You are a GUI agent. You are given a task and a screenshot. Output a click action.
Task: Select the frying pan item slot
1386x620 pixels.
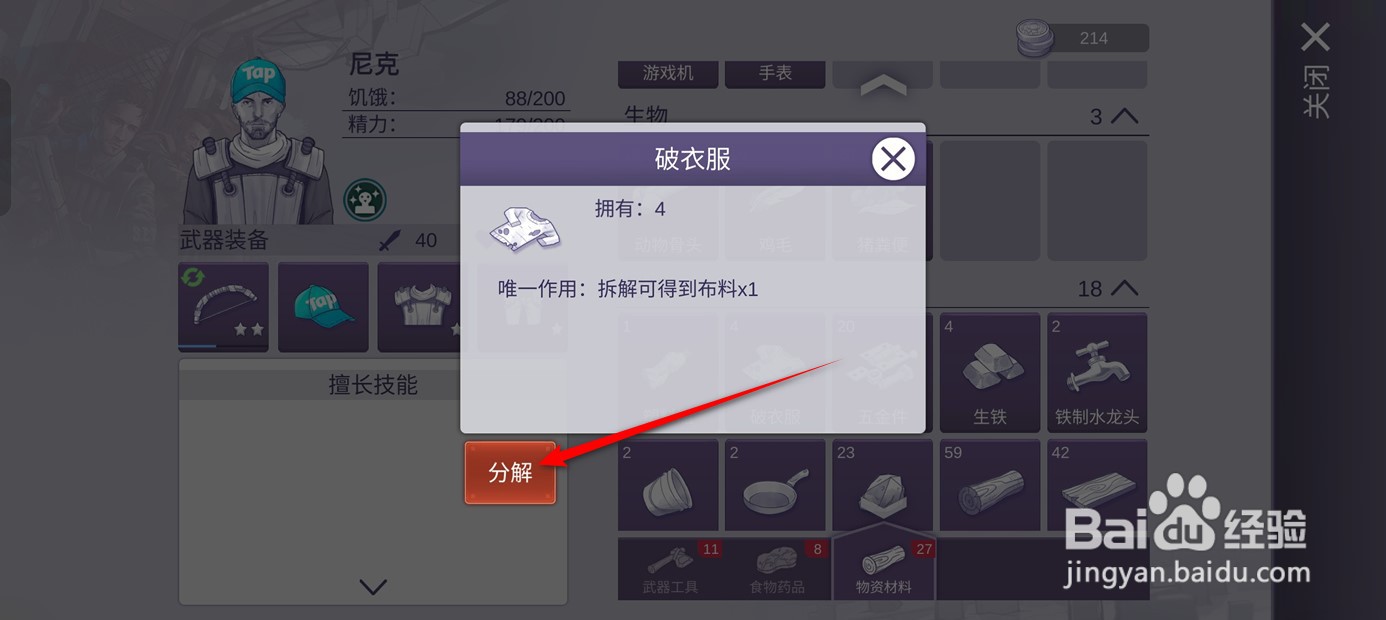[x=775, y=485]
